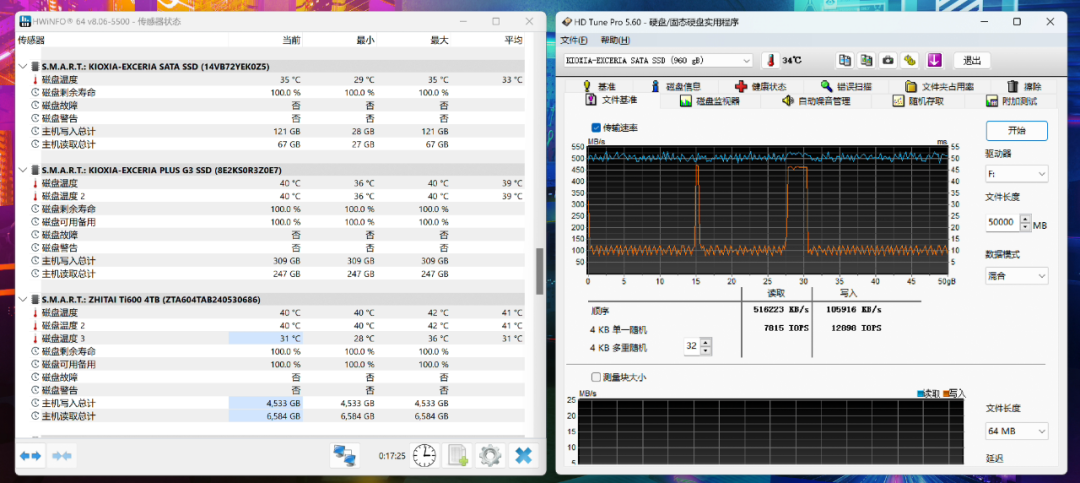Click the clock reset-timer icon in HWiNFO

(424, 455)
